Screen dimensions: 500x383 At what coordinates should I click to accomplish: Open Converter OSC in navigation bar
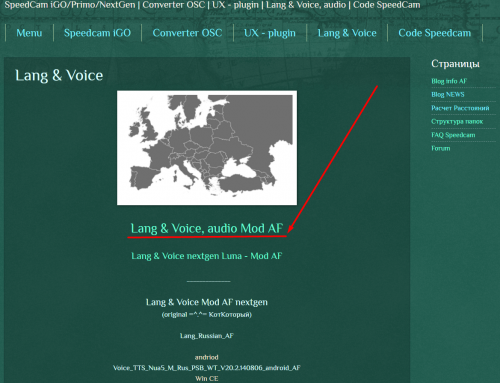(187, 33)
